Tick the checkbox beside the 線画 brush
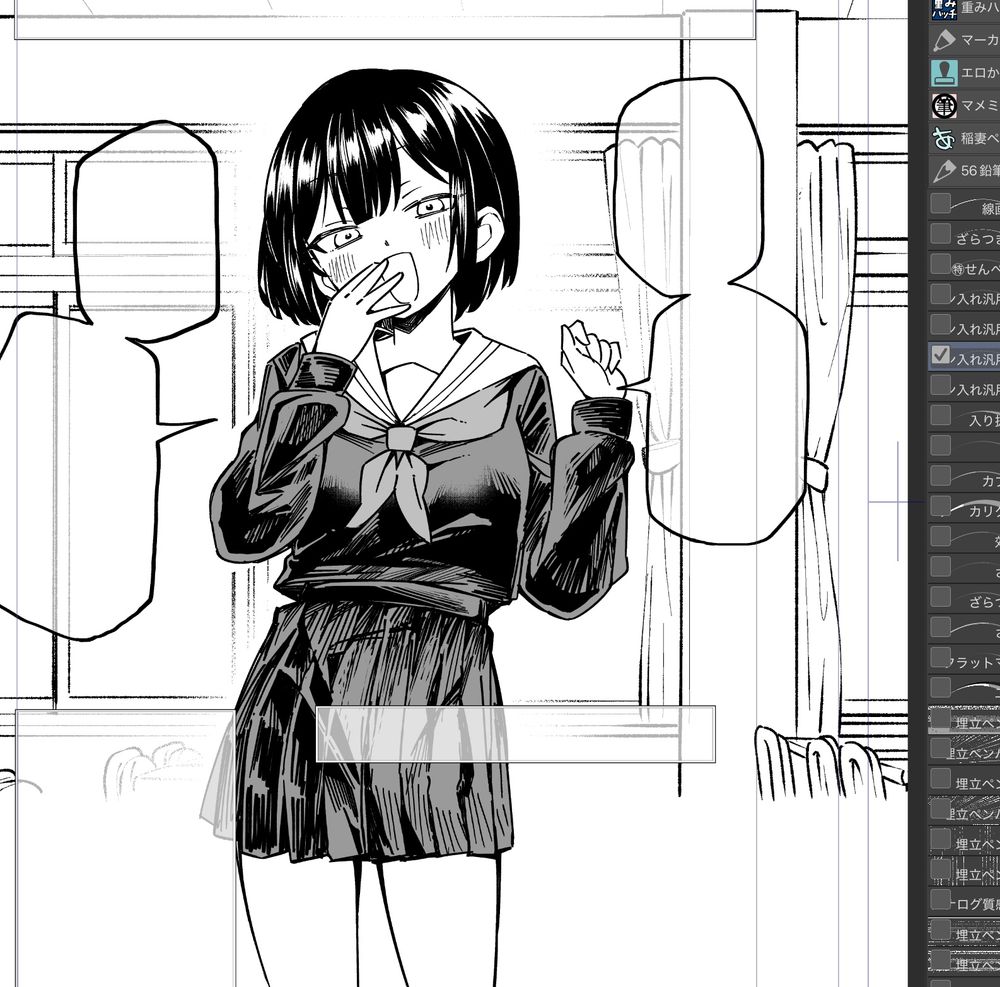Viewport: 1000px width, 987px height. 940,204
